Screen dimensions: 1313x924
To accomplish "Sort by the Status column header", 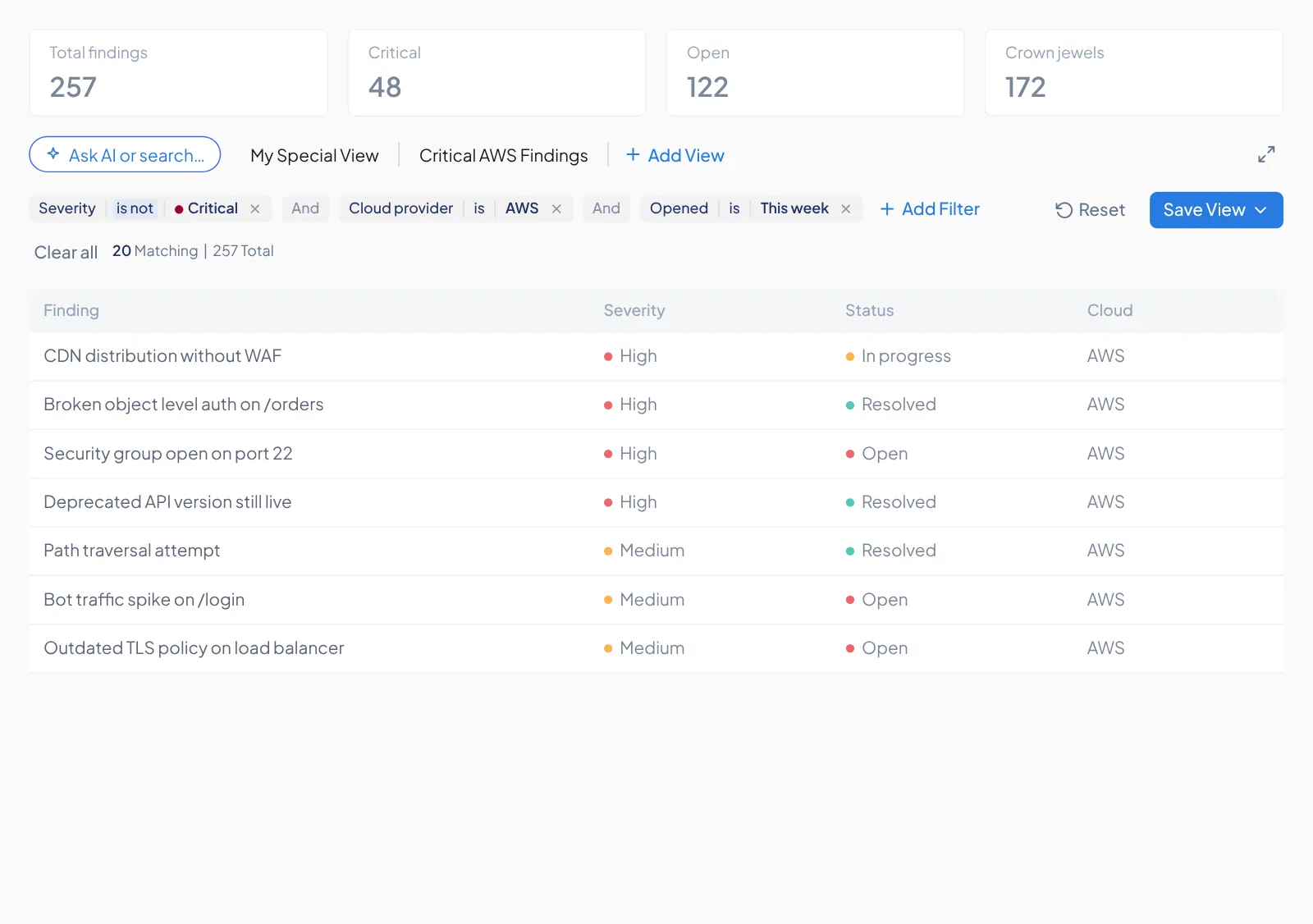I will pyautogui.click(x=869, y=311).
